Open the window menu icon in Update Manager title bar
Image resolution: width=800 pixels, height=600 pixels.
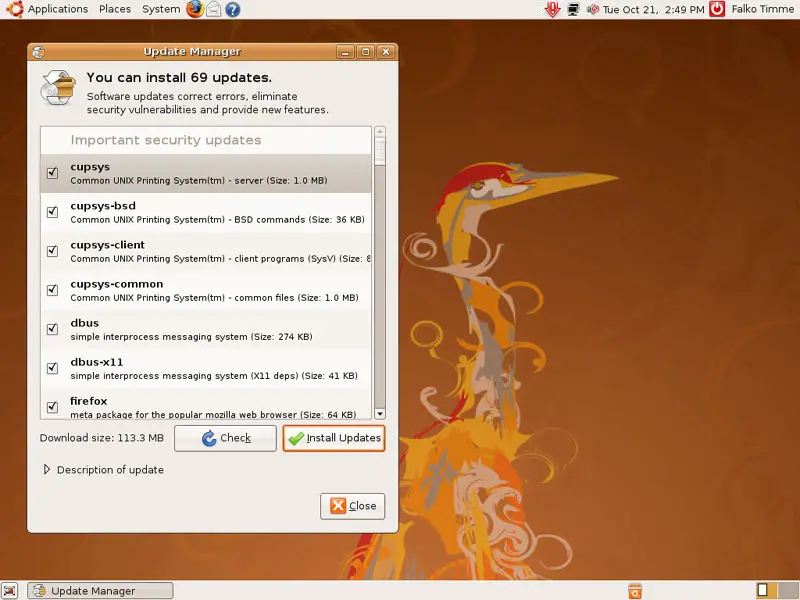click(x=38, y=52)
